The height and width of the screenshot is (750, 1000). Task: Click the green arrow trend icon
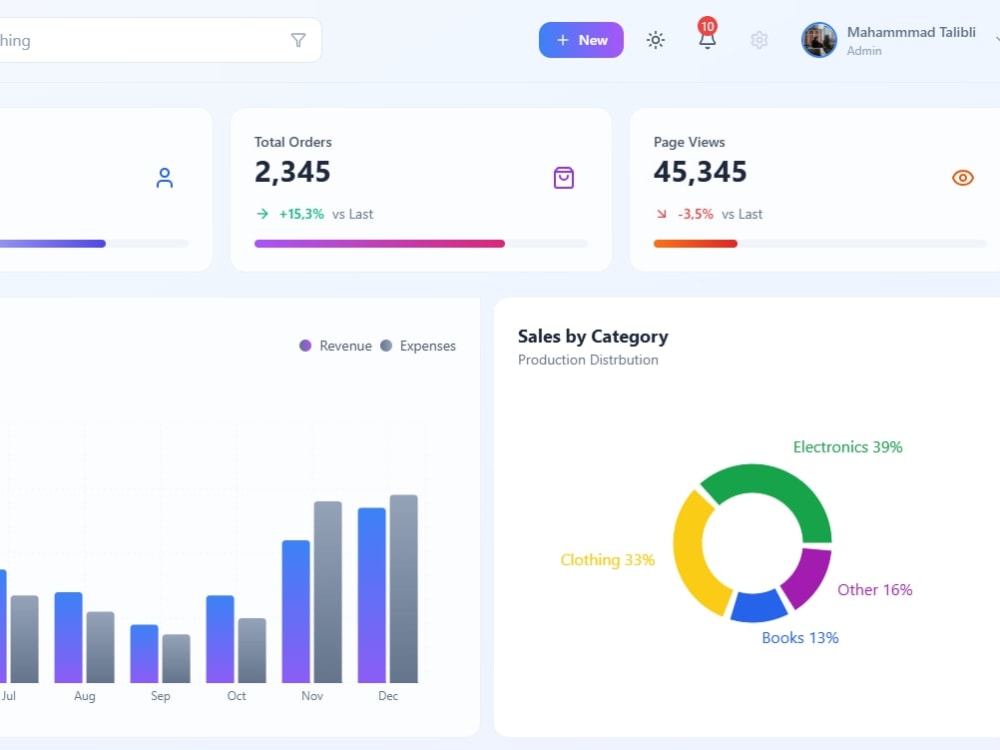click(262, 214)
